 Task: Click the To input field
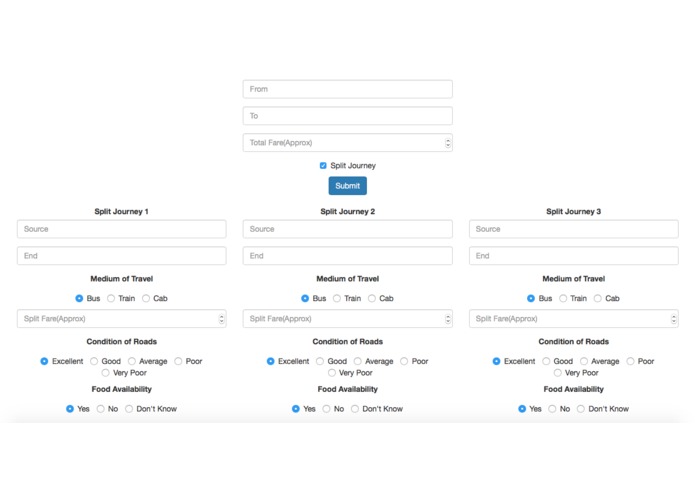point(348,116)
